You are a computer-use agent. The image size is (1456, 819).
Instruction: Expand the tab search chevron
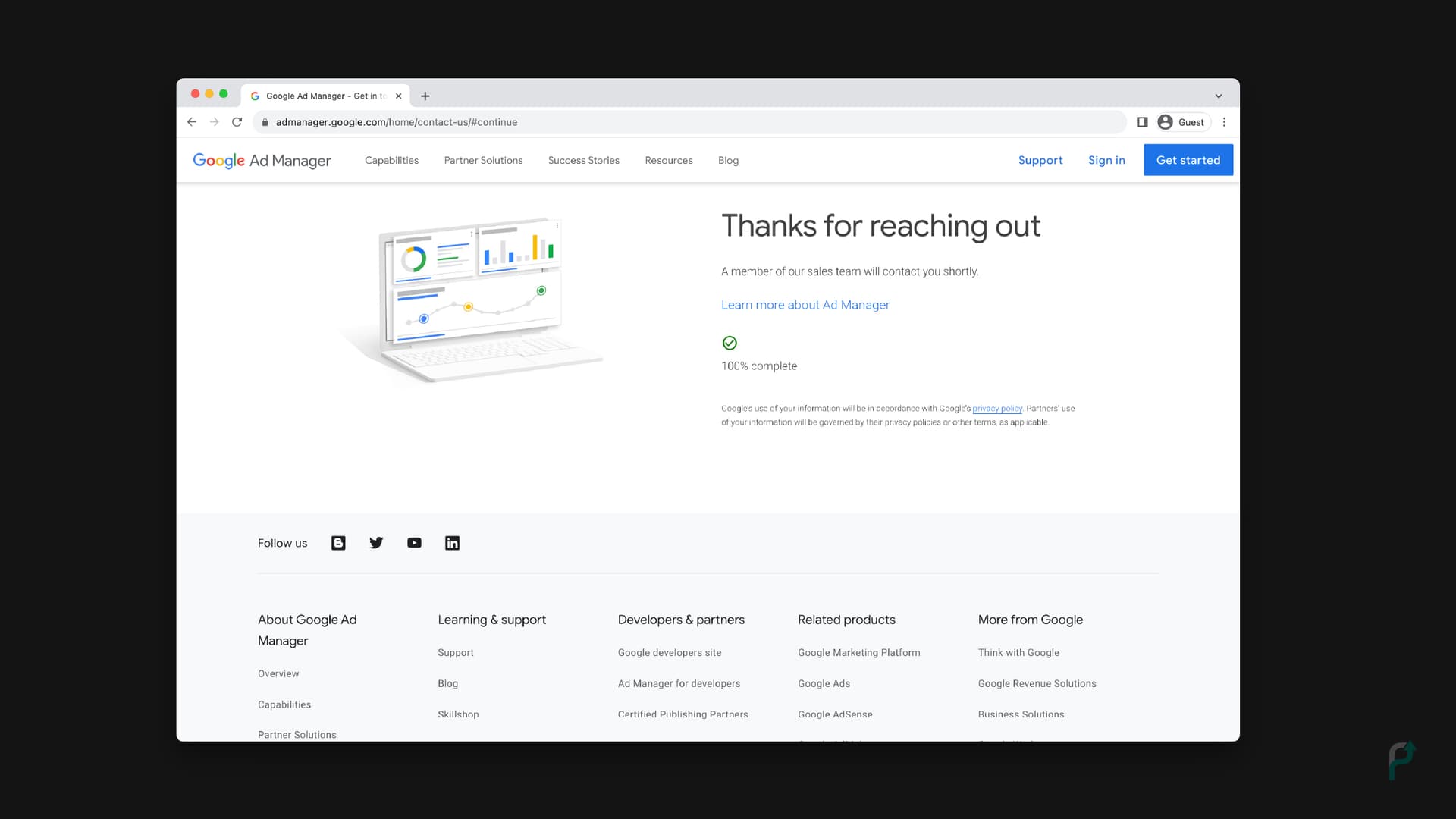pos(1219,96)
